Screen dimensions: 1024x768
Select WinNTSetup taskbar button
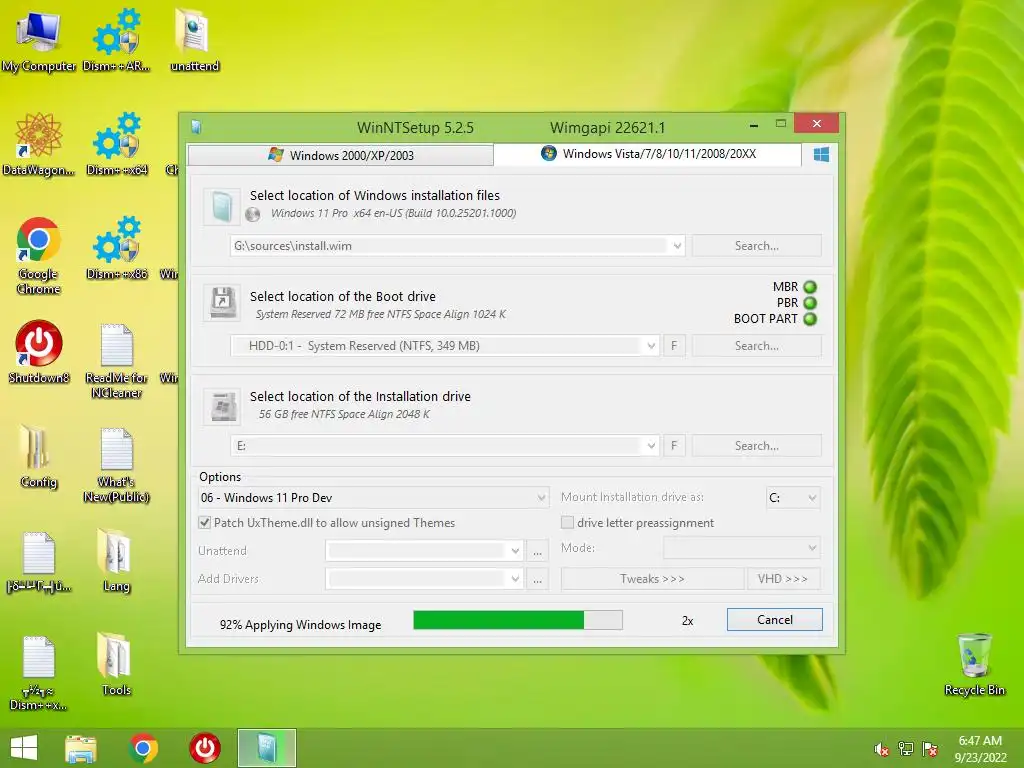pyautogui.click(x=266, y=748)
